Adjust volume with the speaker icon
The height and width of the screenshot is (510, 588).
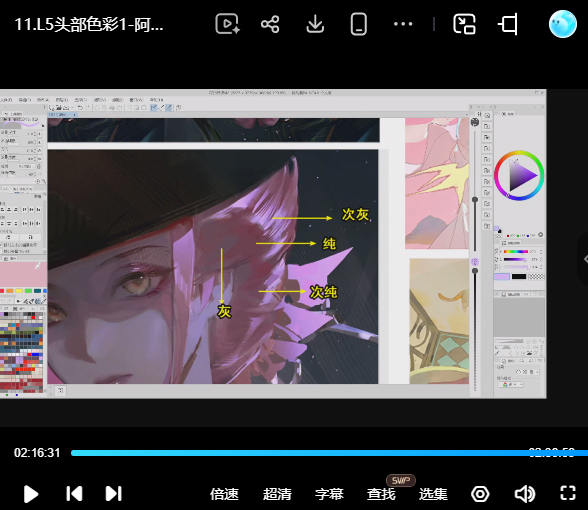coord(525,494)
